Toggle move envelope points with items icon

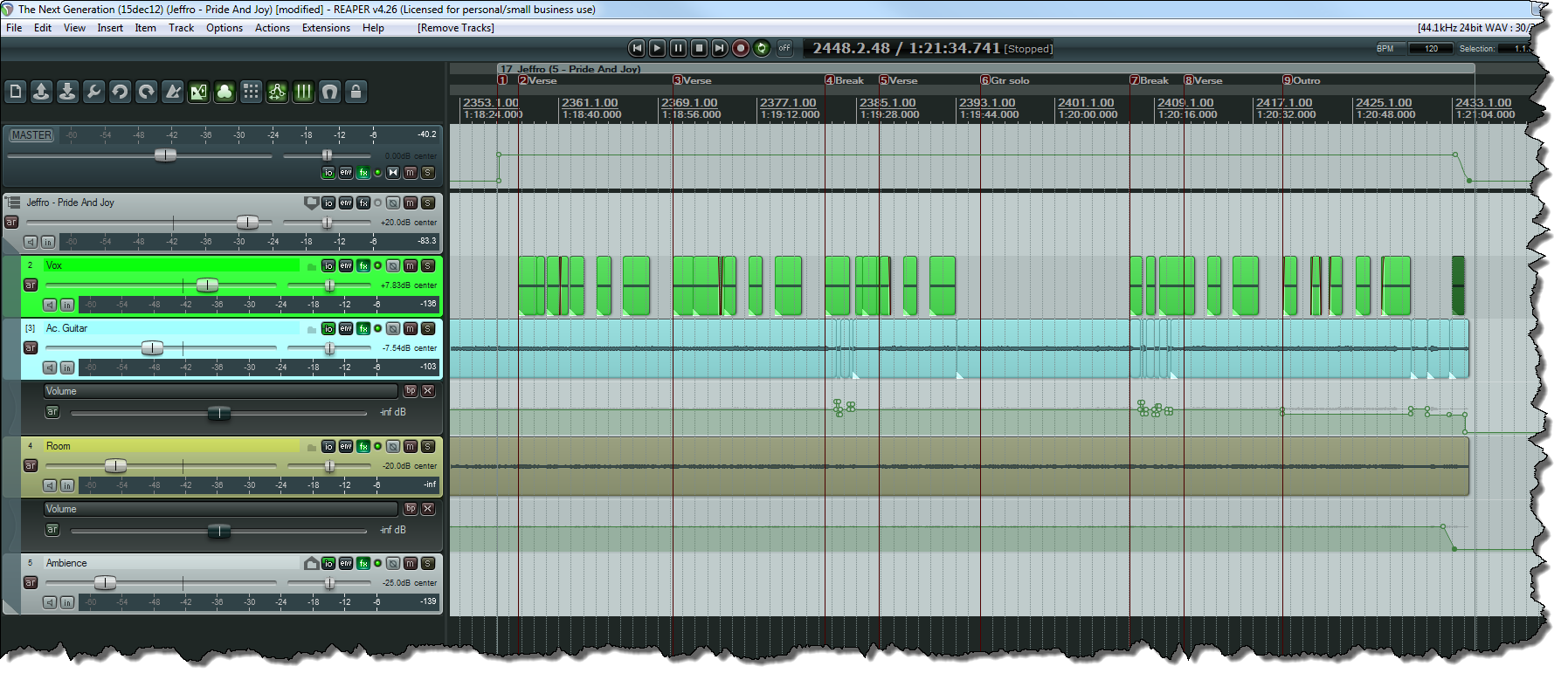coord(277,92)
